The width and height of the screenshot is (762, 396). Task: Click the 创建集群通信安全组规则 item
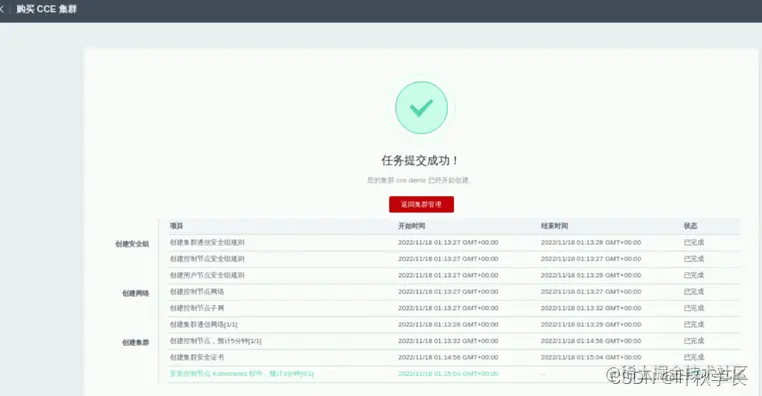click(207, 242)
